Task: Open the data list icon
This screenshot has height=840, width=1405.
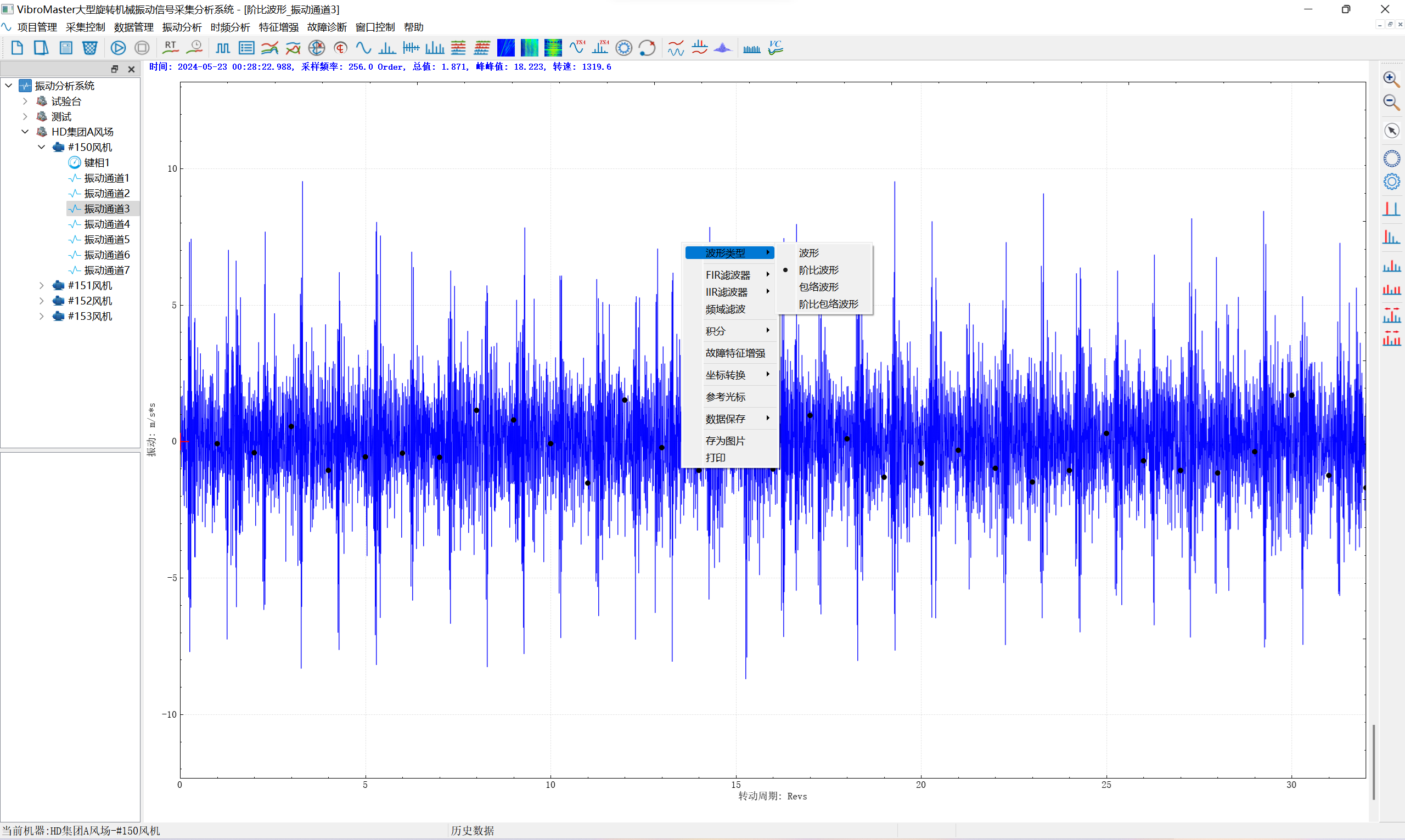Action: [x=246, y=48]
